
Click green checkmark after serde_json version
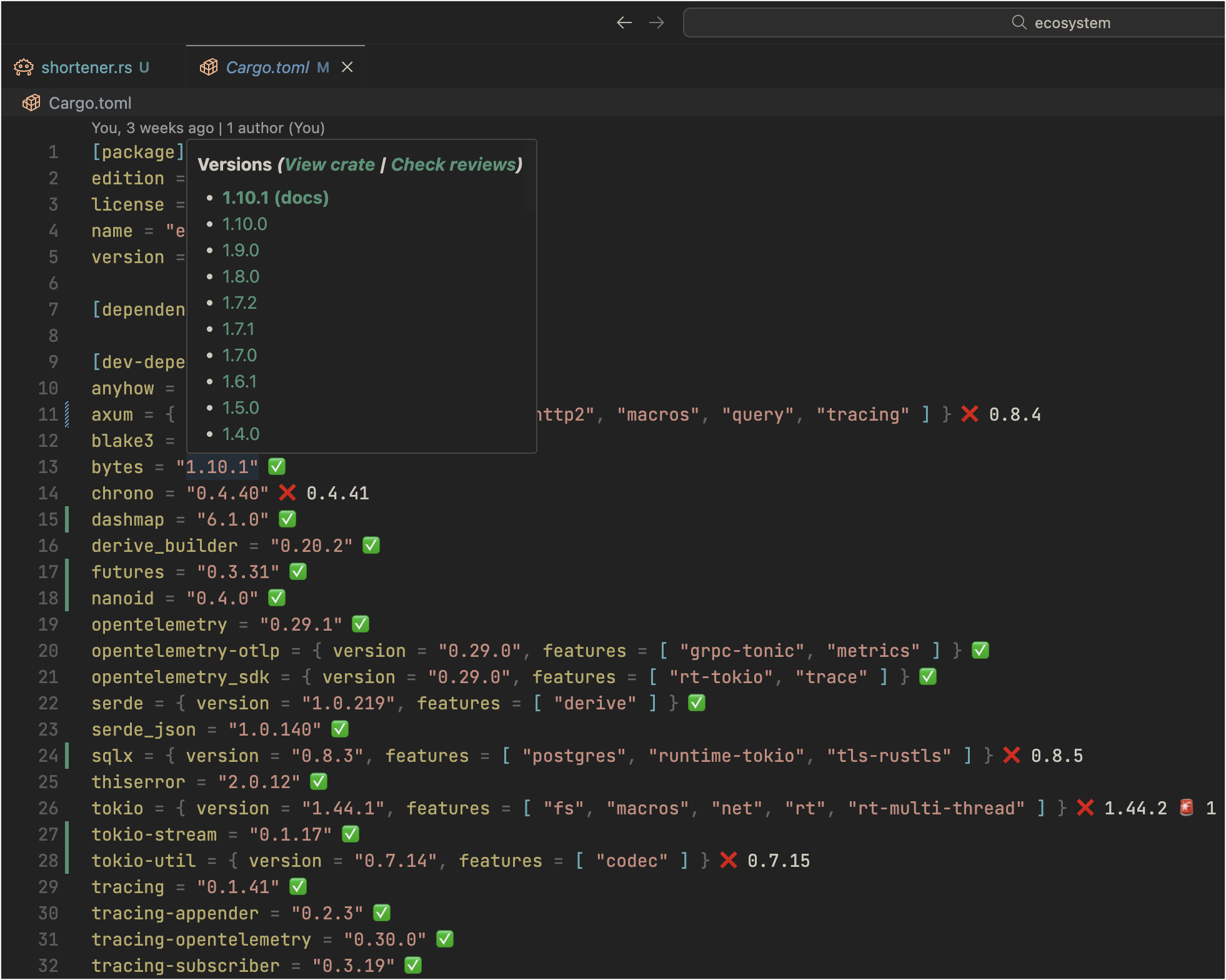[340, 729]
